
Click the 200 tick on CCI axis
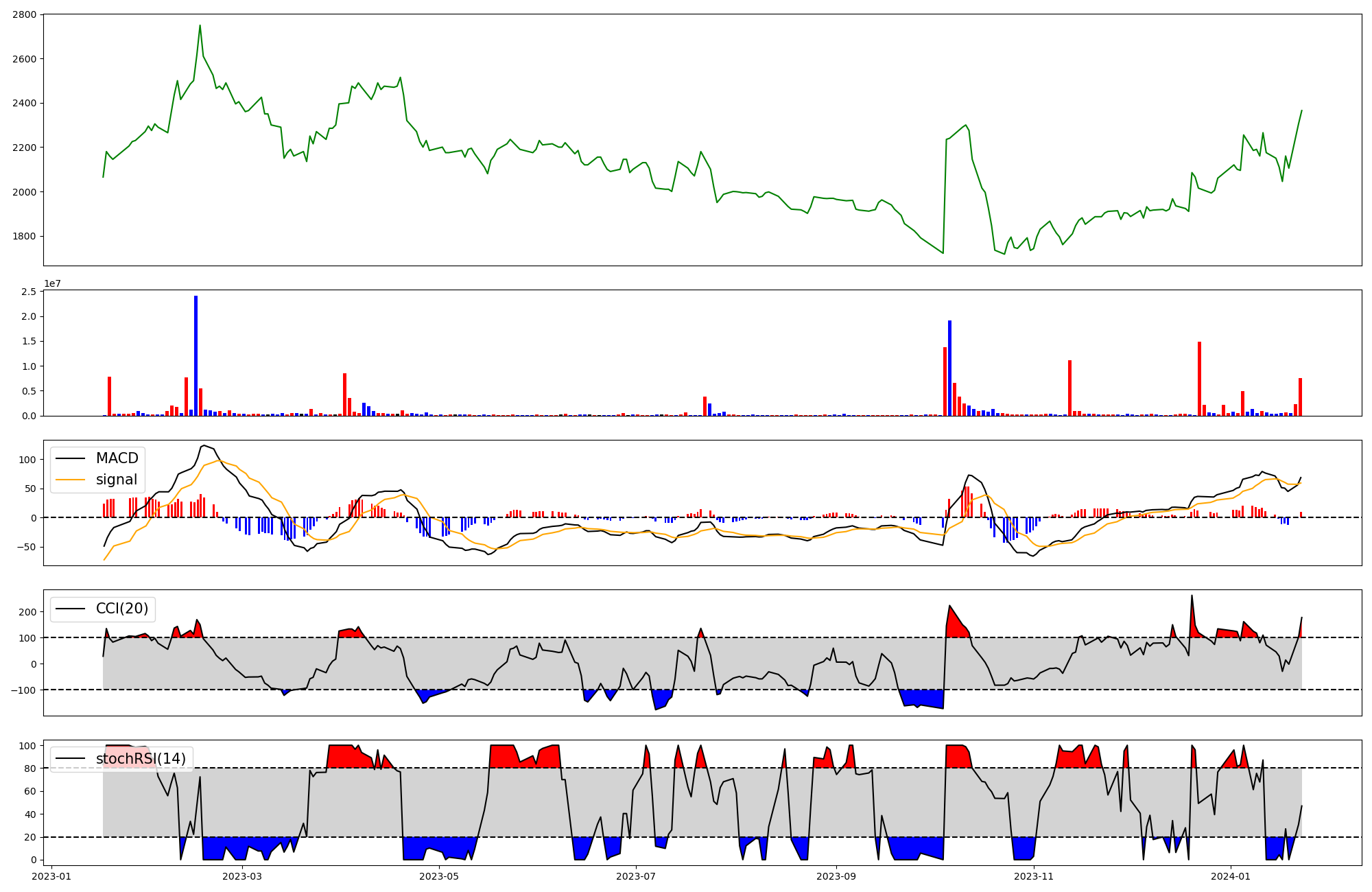(x=27, y=612)
